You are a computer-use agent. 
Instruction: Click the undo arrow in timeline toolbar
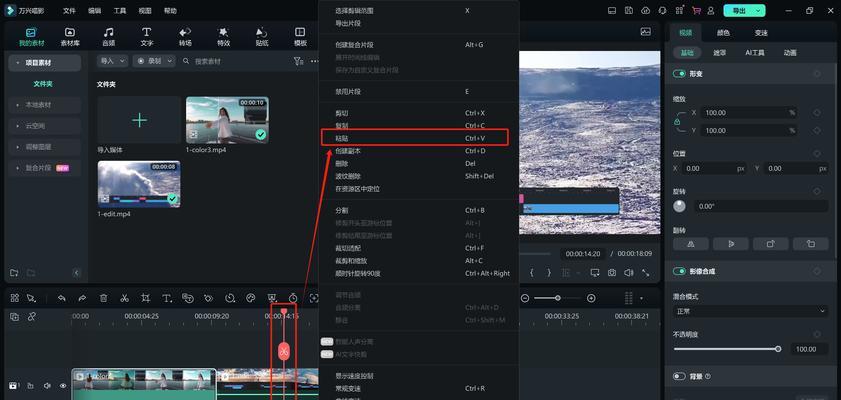[x=62, y=298]
